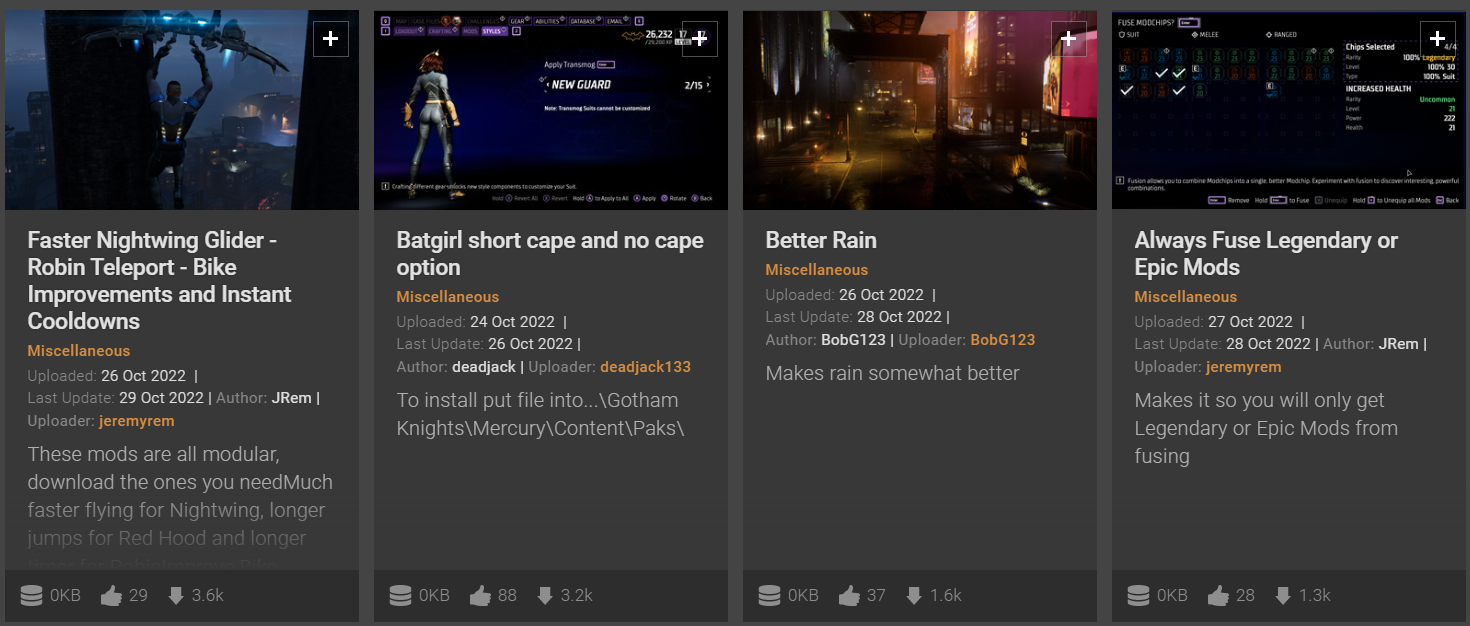Click the download arrow icon showing 1.6k
This screenshot has width=1470, height=626.
(914, 596)
